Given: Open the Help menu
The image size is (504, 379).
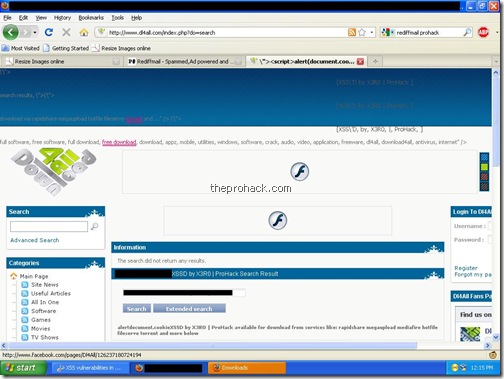Looking at the screenshot, I should [136, 18].
